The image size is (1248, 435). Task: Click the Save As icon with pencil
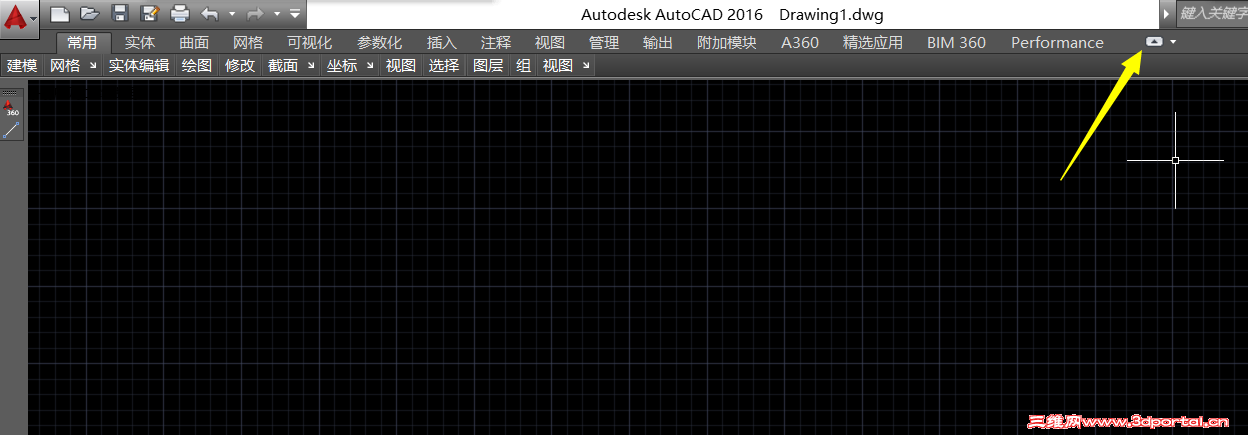tap(150, 14)
